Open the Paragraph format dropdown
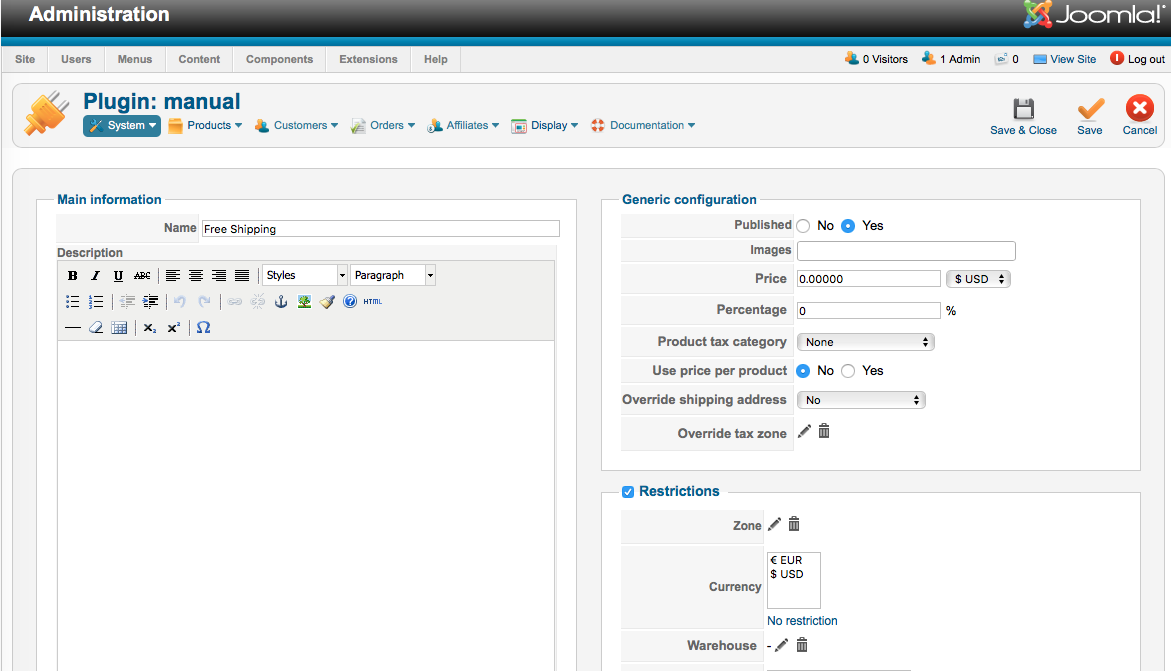Image resolution: width=1171 pixels, height=671 pixels. pyautogui.click(x=393, y=276)
